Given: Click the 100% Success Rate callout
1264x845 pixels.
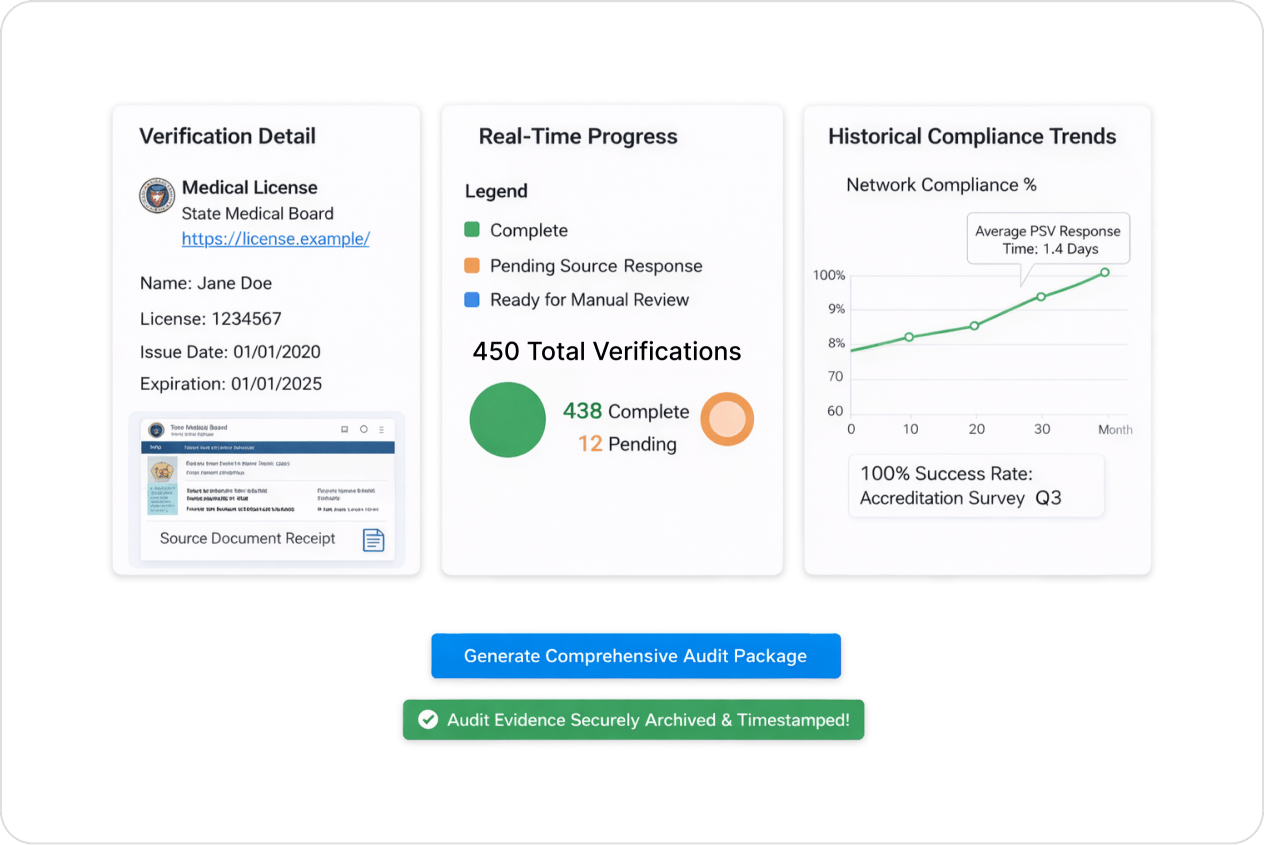Looking at the screenshot, I should (975, 486).
